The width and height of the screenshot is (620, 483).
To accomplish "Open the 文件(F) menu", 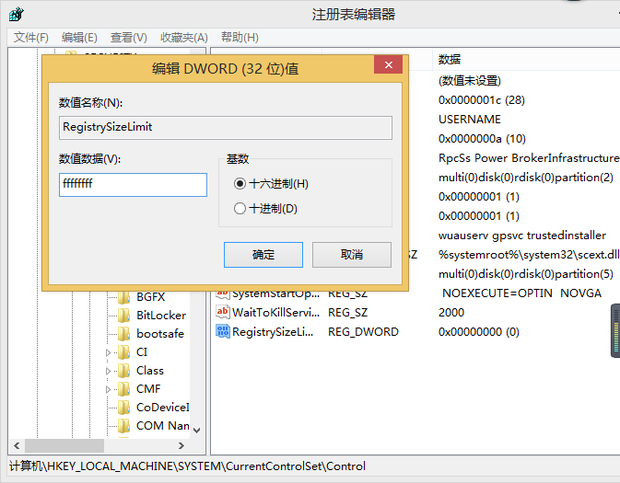I will coord(32,37).
